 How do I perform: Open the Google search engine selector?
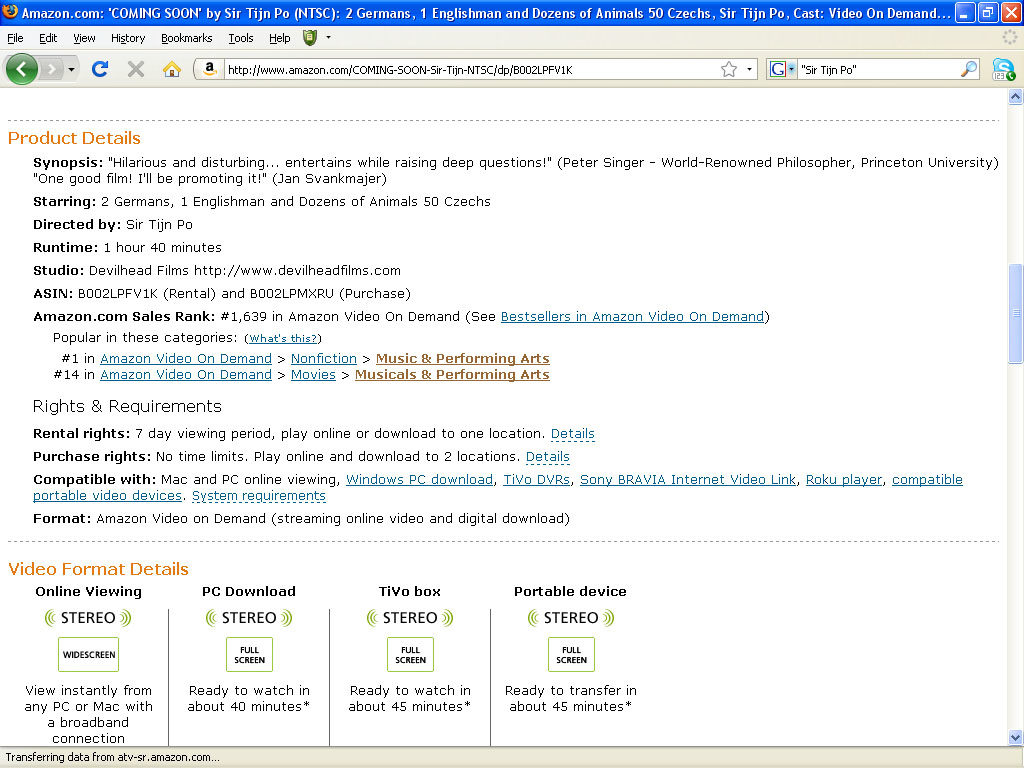point(782,69)
